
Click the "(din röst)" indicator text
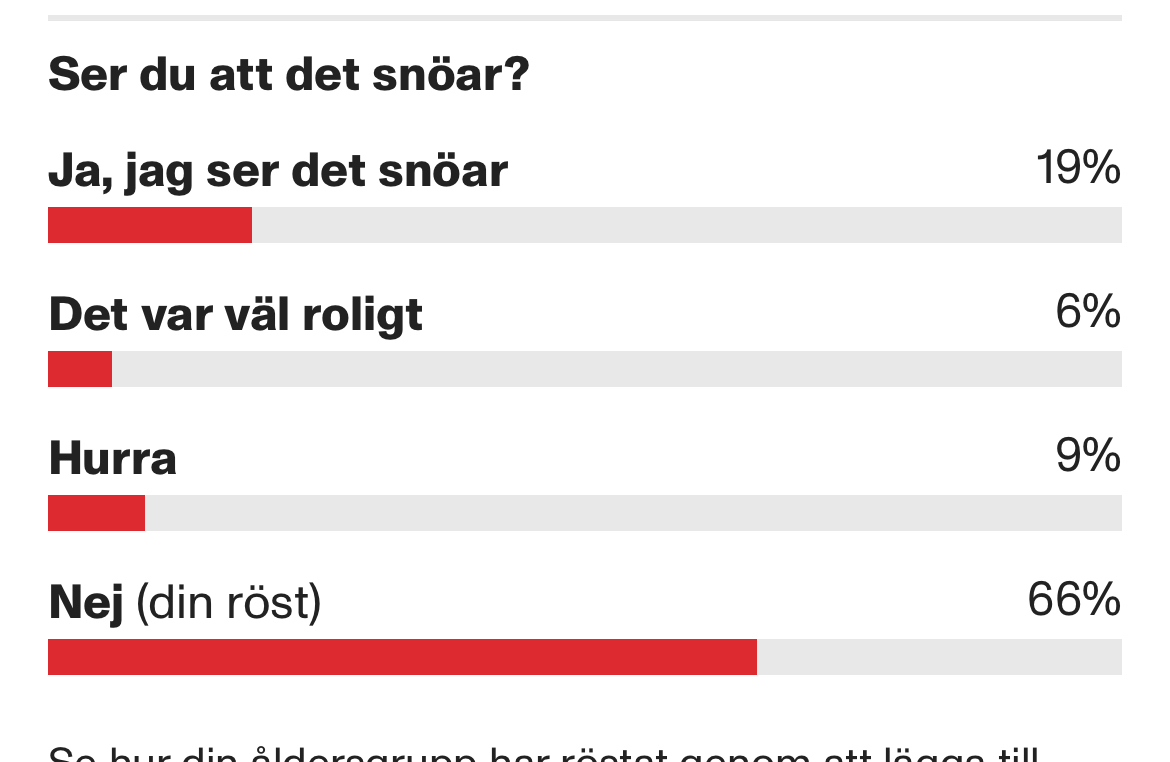[x=228, y=603]
